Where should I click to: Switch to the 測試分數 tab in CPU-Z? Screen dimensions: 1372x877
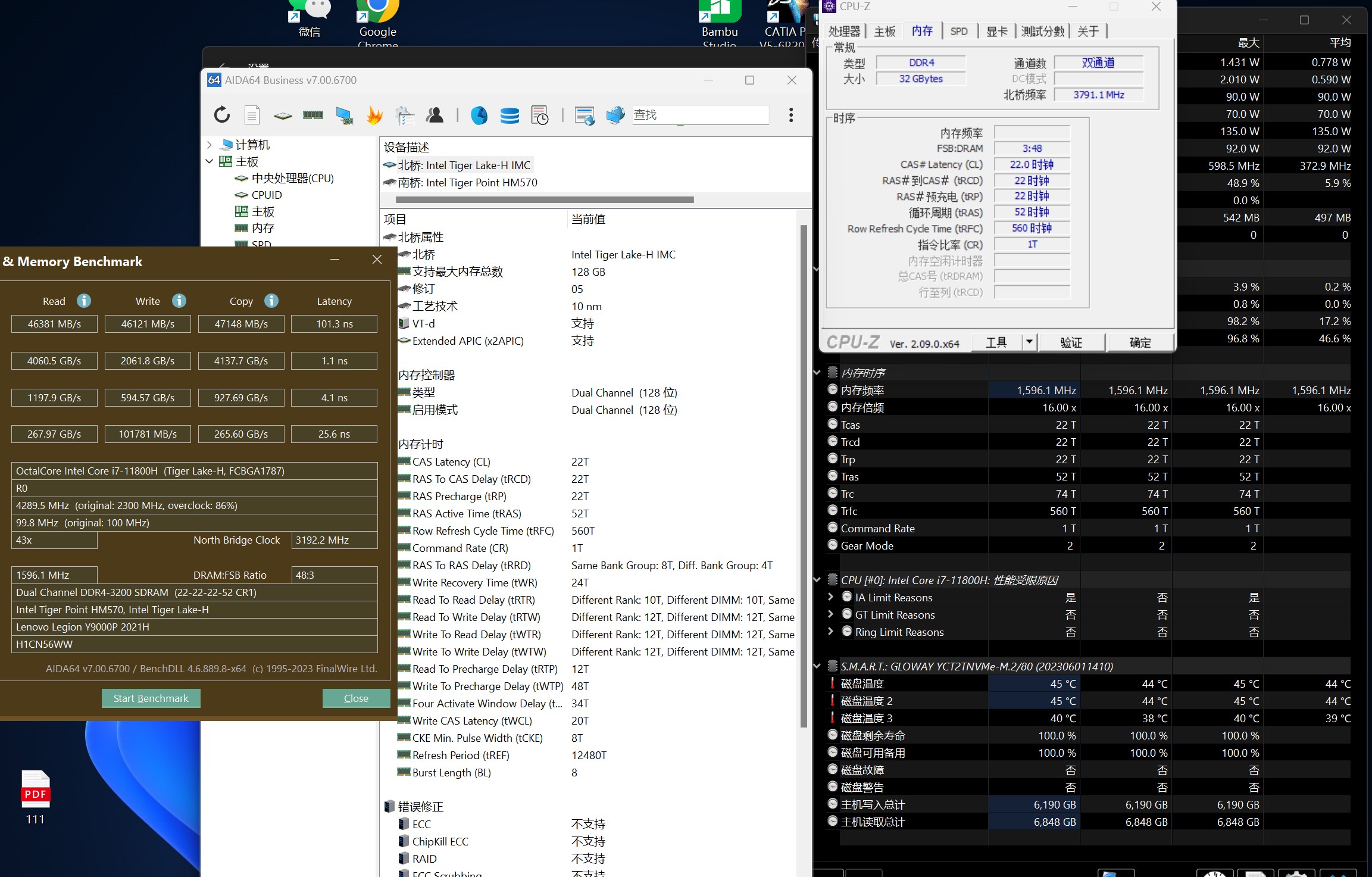click(1043, 31)
